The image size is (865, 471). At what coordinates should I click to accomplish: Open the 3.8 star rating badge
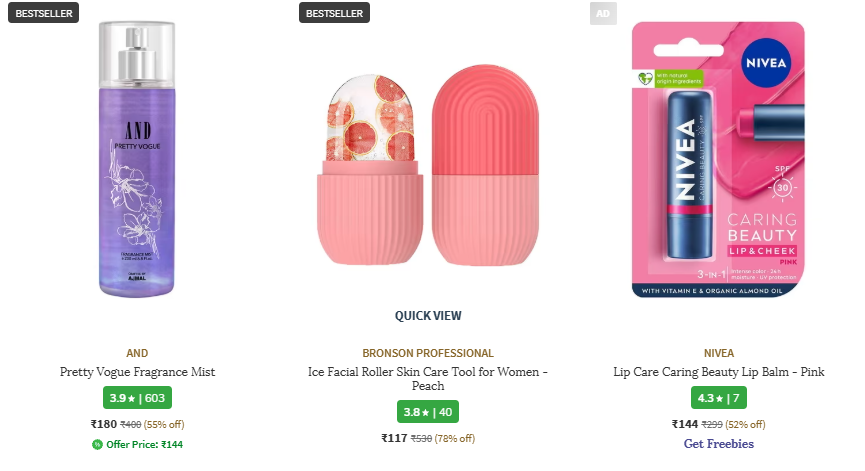tap(427, 412)
